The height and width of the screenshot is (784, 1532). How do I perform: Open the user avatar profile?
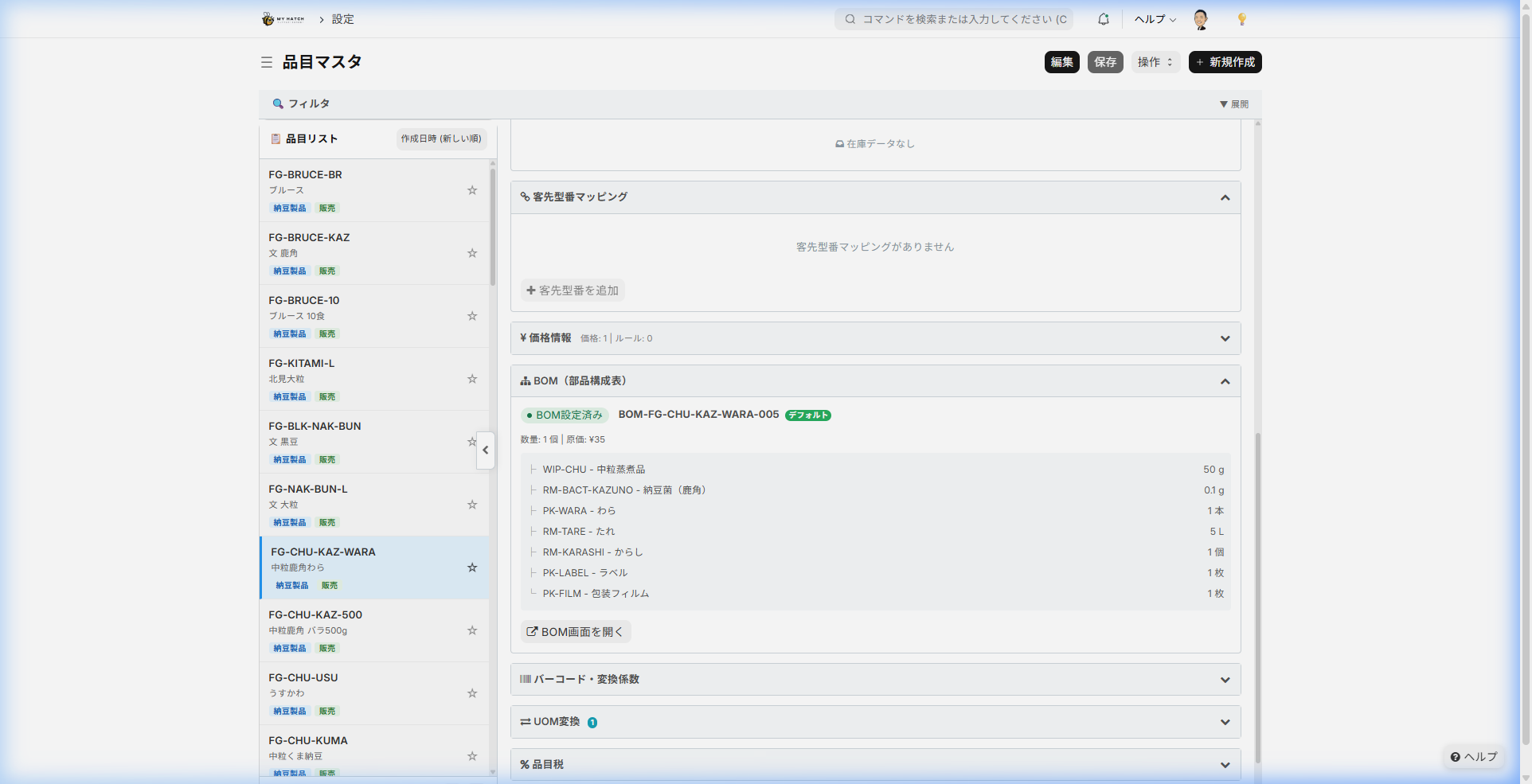click(1201, 19)
